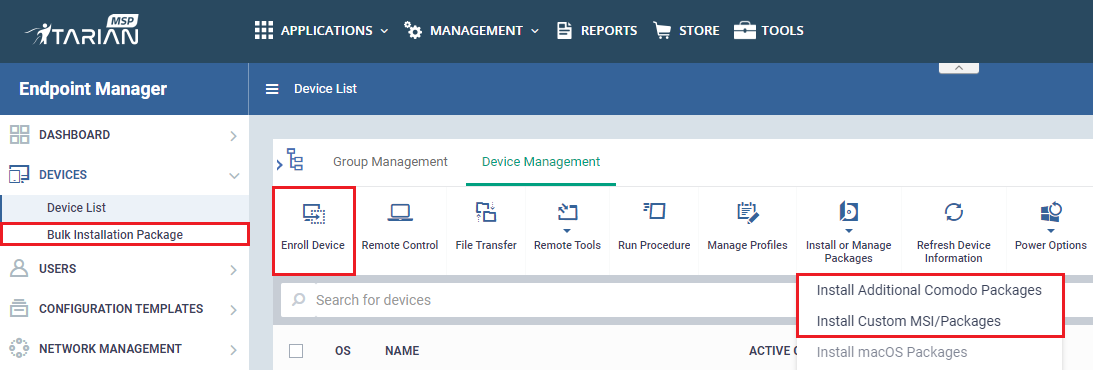This screenshot has width=1093, height=370.
Task: Toggle the hamburger menu beside Device List
Action: pos(273,89)
